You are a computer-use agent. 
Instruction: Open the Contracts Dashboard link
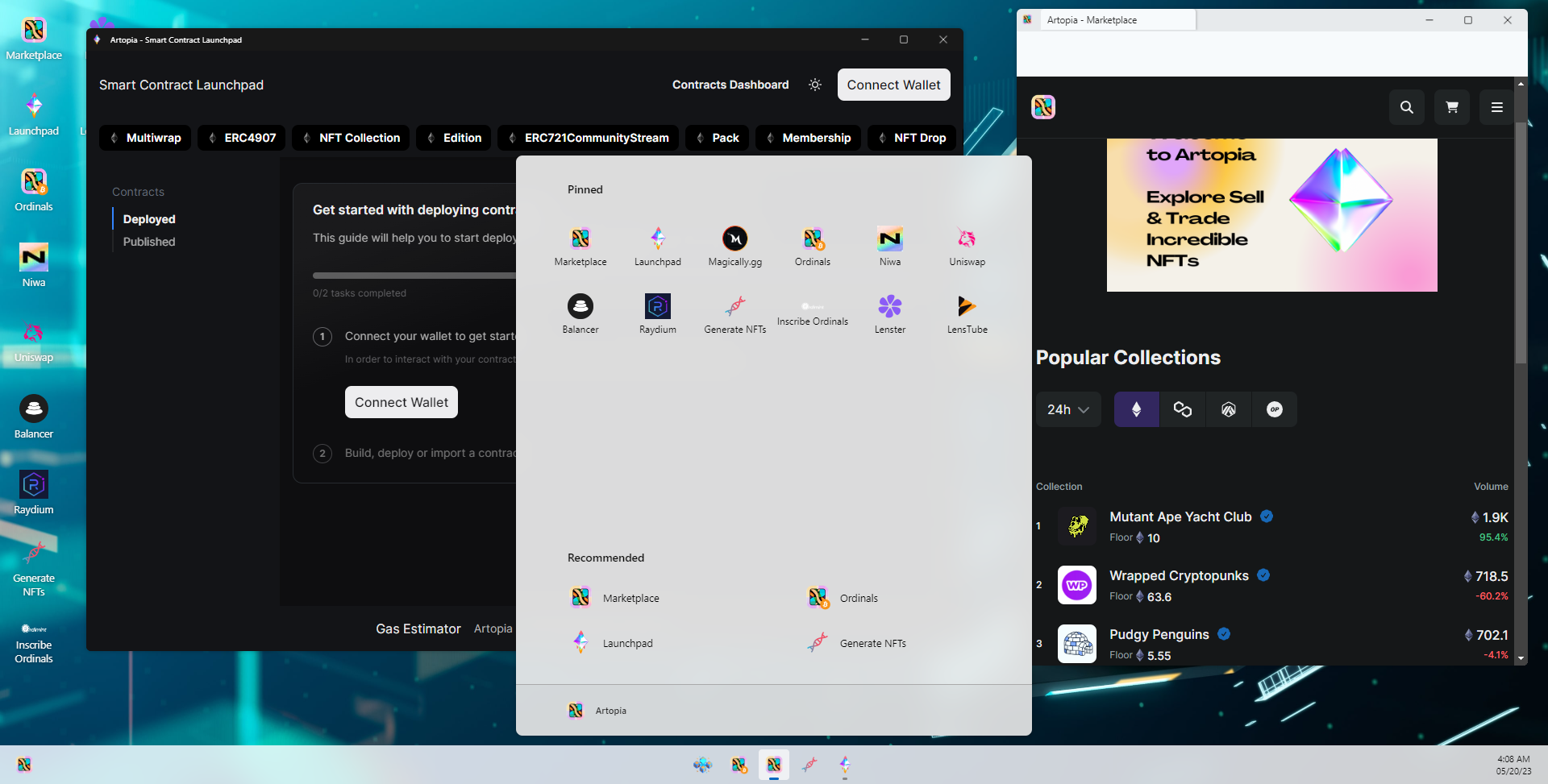coord(730,85)
